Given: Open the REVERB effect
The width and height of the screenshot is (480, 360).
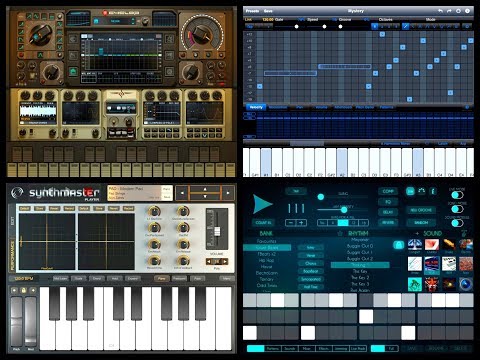Looking at the screenshot, I should pos(388,222).
